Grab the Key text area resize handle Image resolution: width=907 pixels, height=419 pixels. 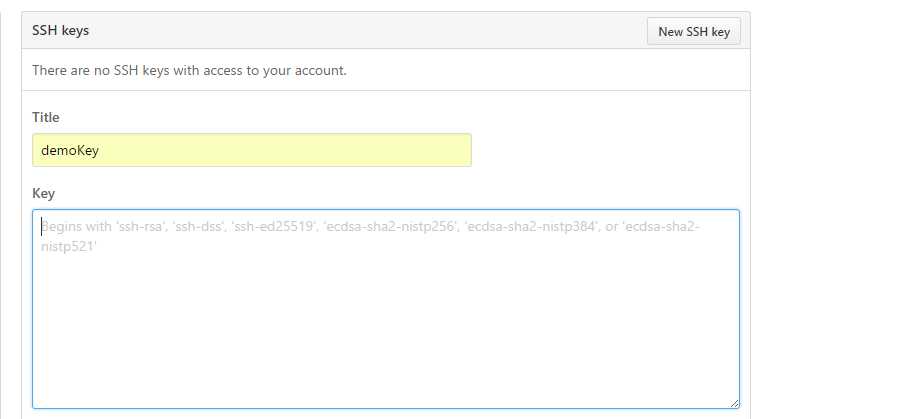point(735,403)
